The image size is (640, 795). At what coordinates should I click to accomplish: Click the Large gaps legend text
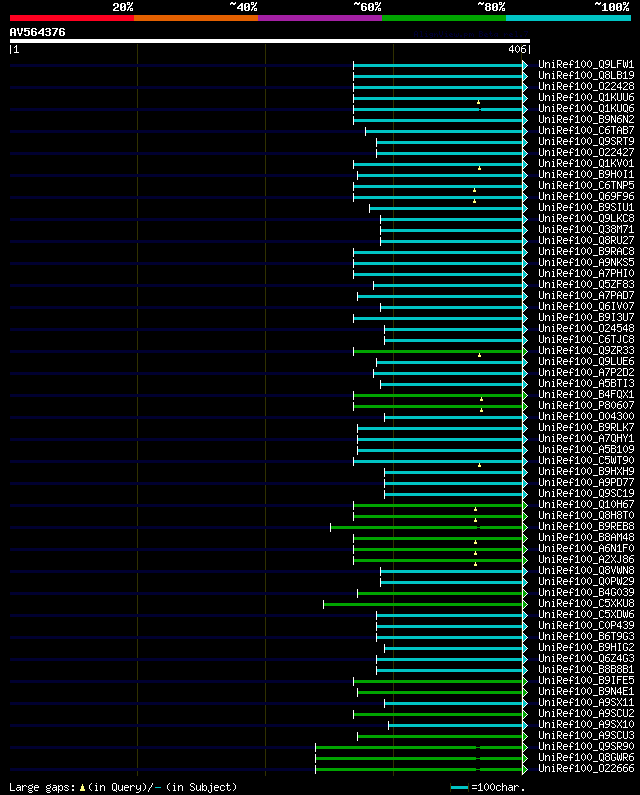pyautogui.click(x=123, y=787)
